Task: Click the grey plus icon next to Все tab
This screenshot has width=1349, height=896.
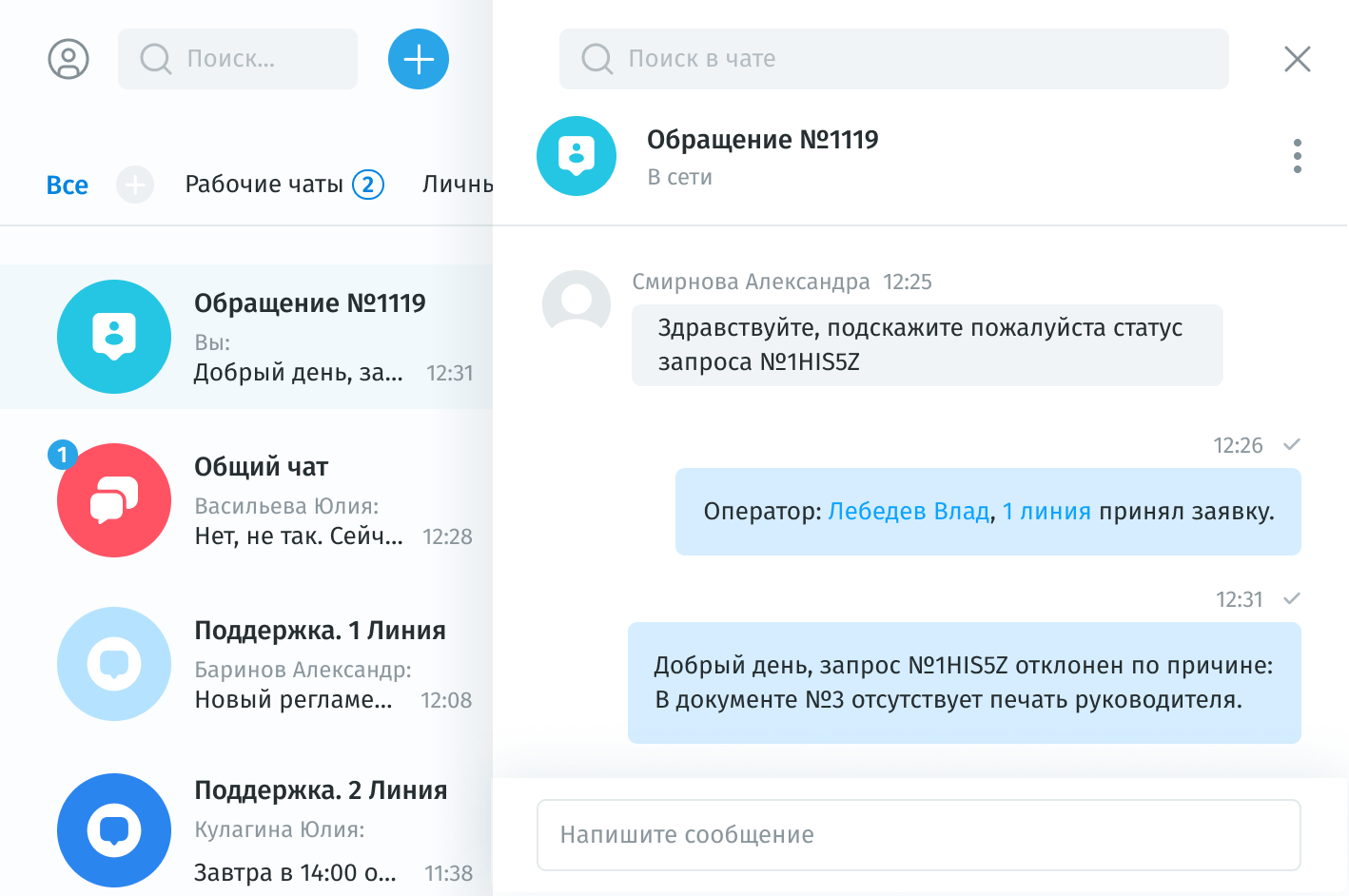Action: click(x=135, y=185)
